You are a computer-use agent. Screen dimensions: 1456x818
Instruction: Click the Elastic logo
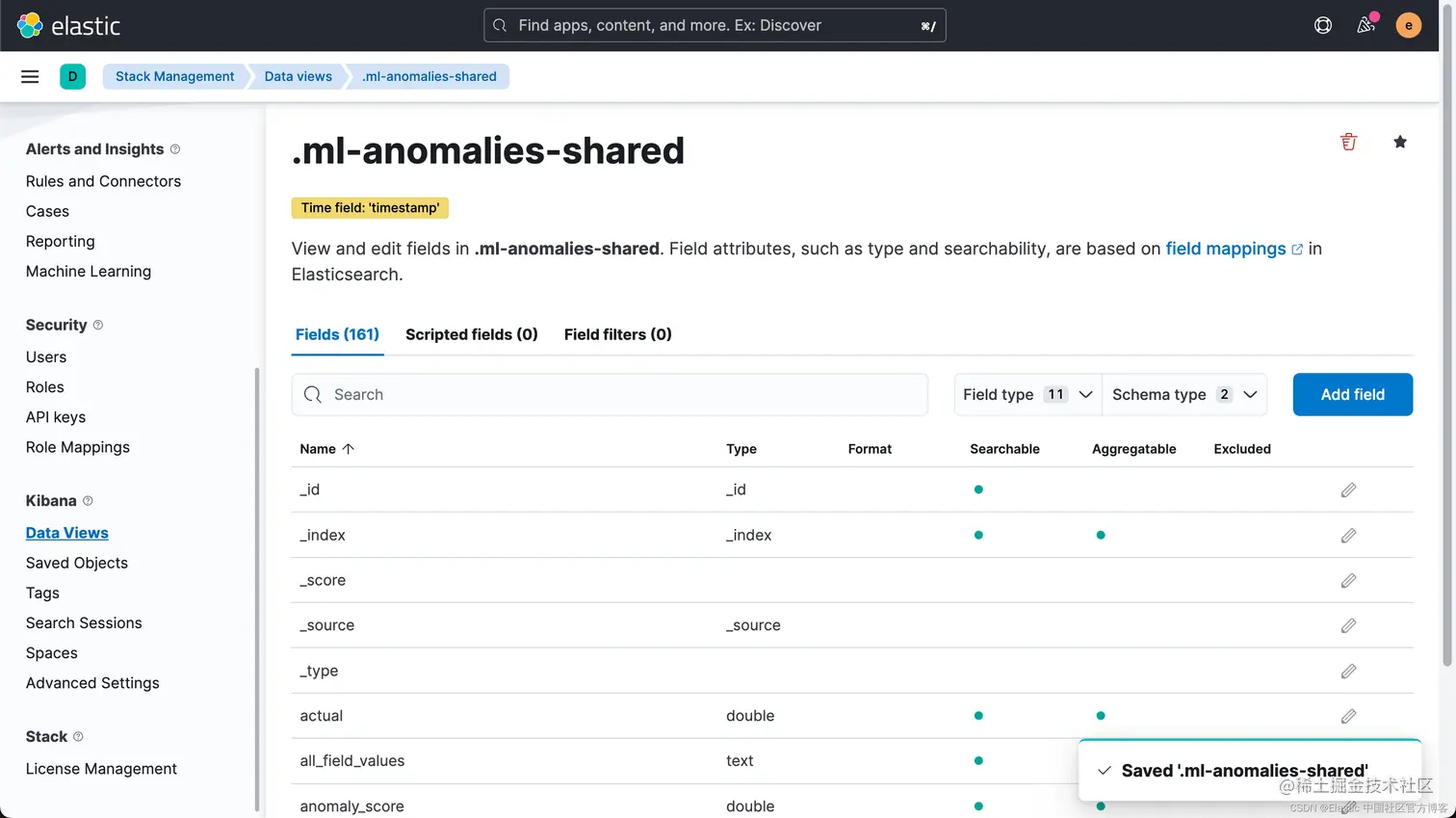(x=68, y=26)
